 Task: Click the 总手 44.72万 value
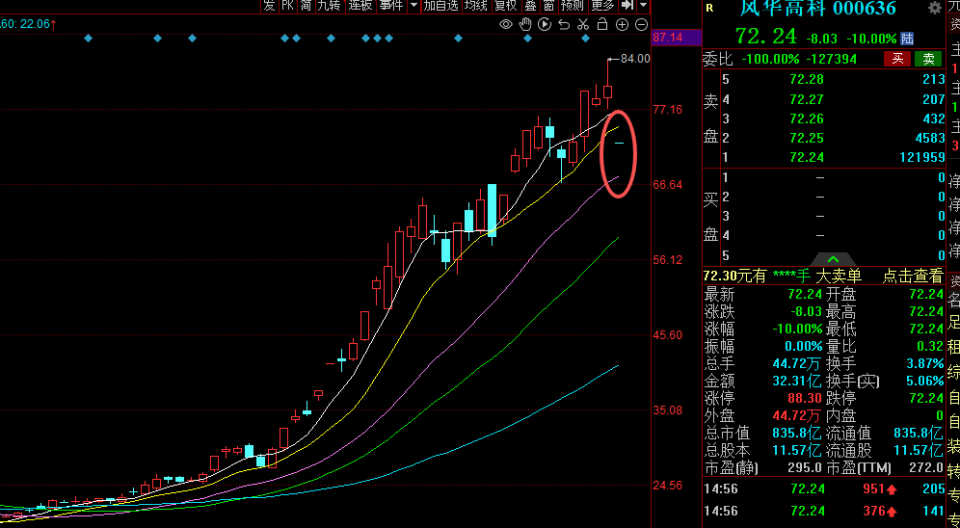797,364
